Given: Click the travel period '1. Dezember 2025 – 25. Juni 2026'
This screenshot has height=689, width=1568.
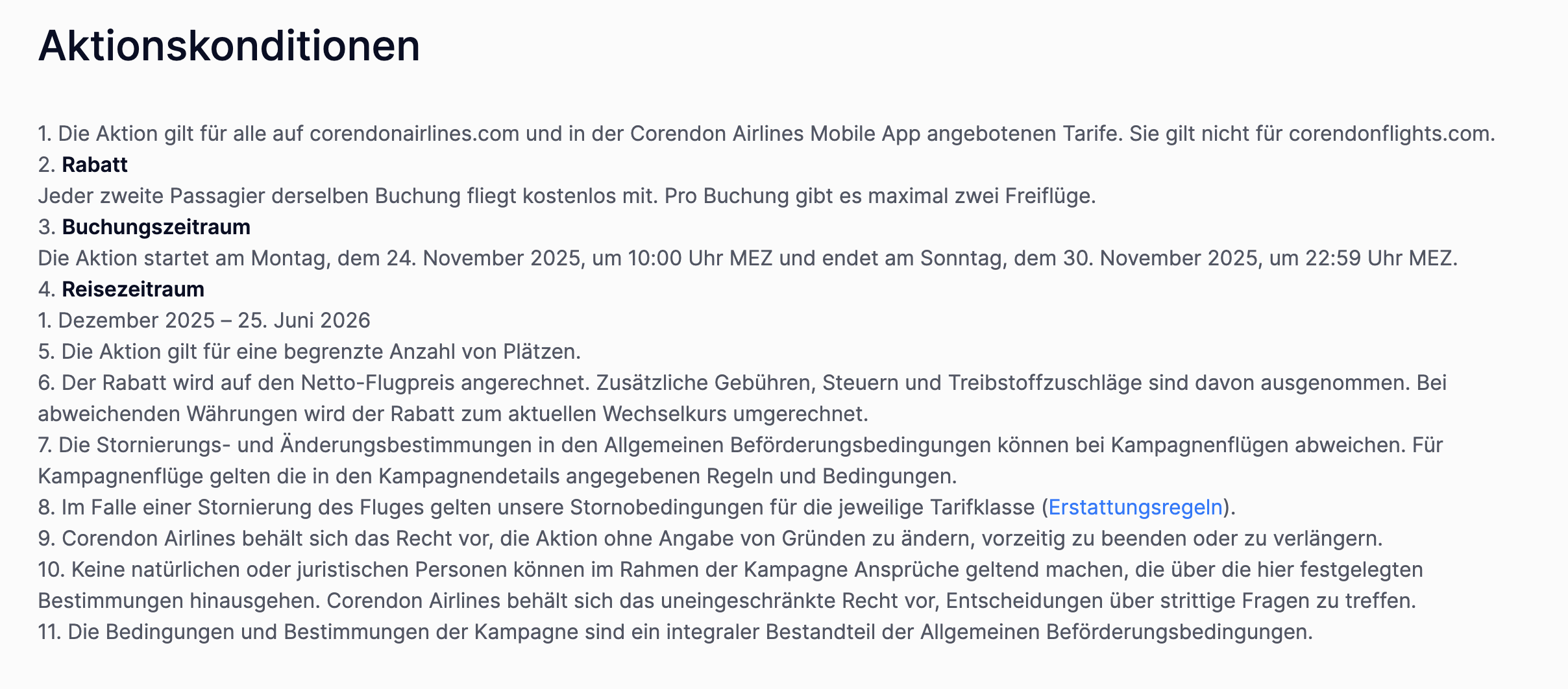Looking at the screenshot, I should click(x=204, y=320).
